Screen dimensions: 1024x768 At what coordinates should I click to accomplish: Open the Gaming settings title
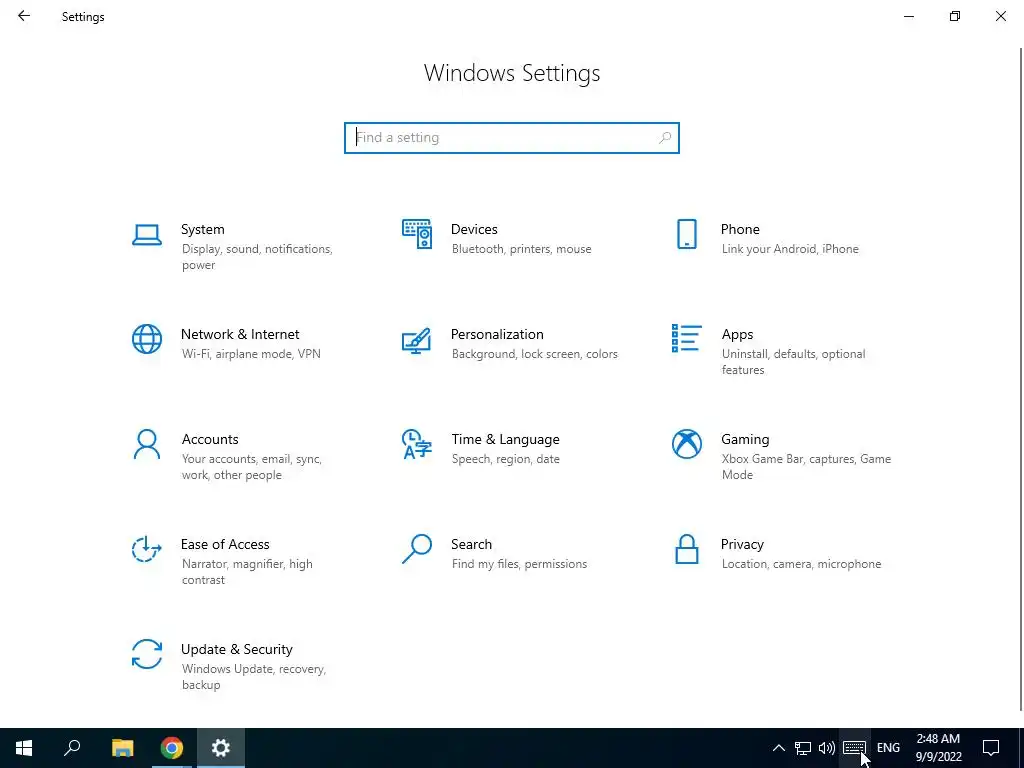coord(745,440)
